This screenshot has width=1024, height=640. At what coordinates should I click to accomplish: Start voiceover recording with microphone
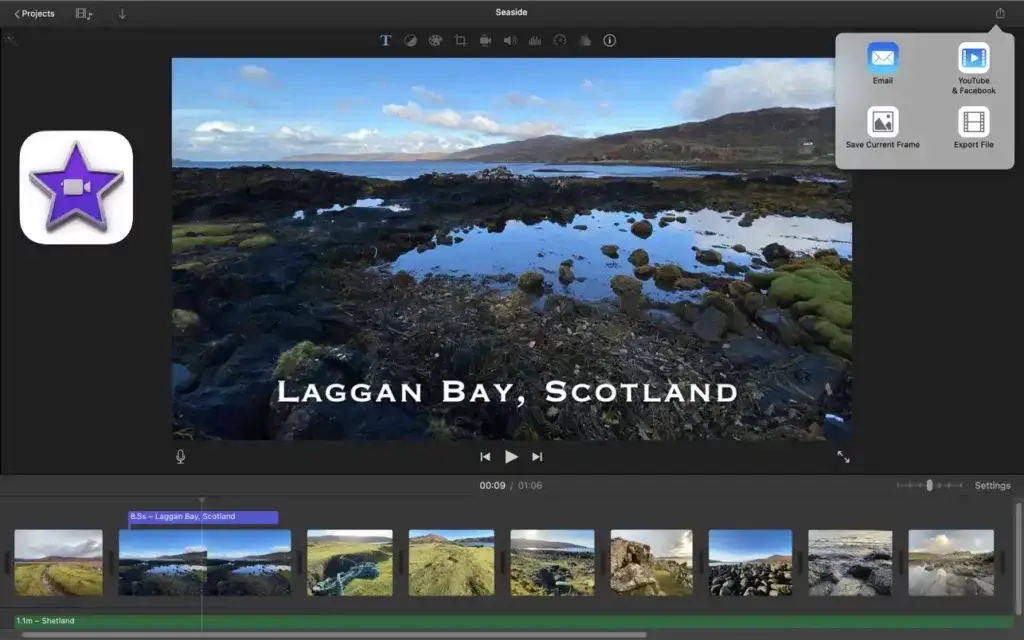point(181,457)
